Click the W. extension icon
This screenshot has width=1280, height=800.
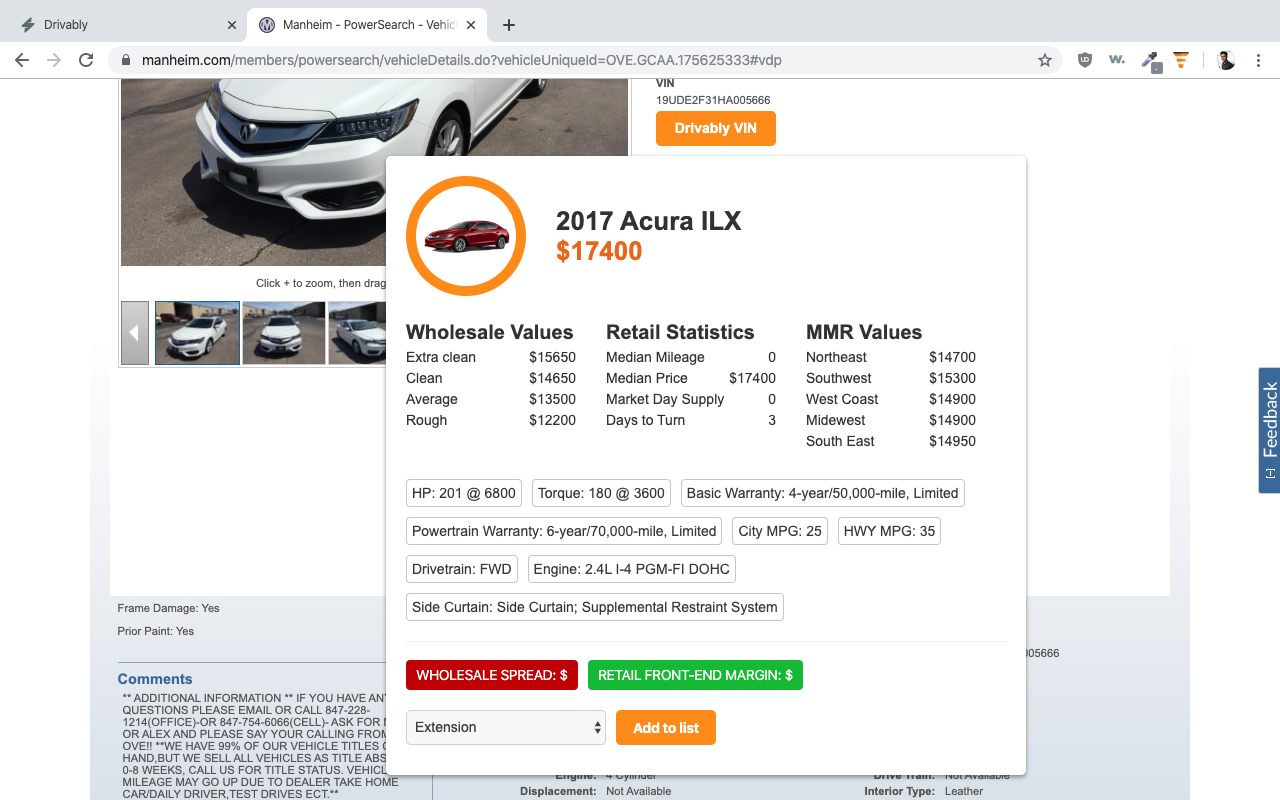point(1117,60)
